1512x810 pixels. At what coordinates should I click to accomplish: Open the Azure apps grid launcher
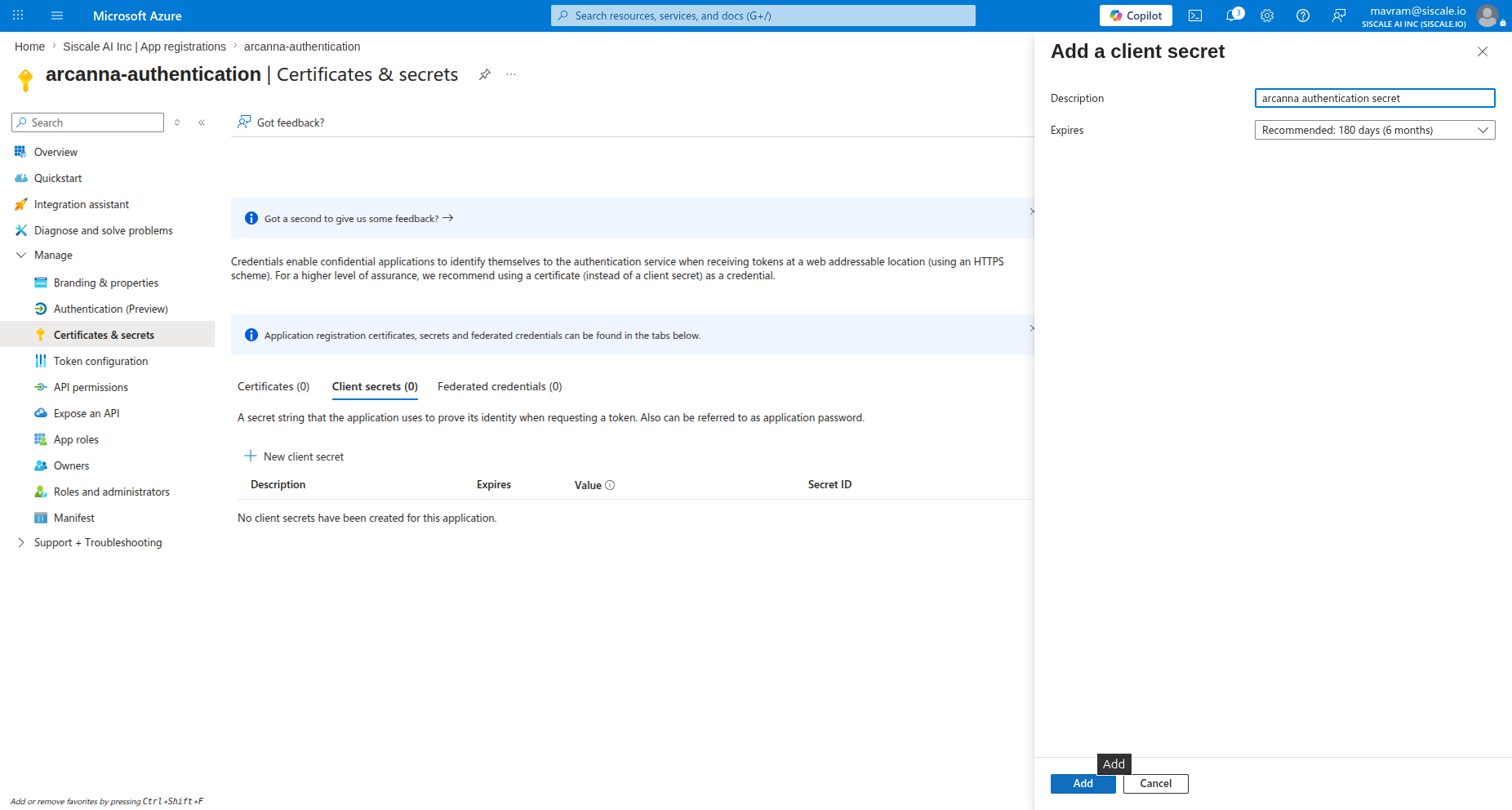coord(18,16)
